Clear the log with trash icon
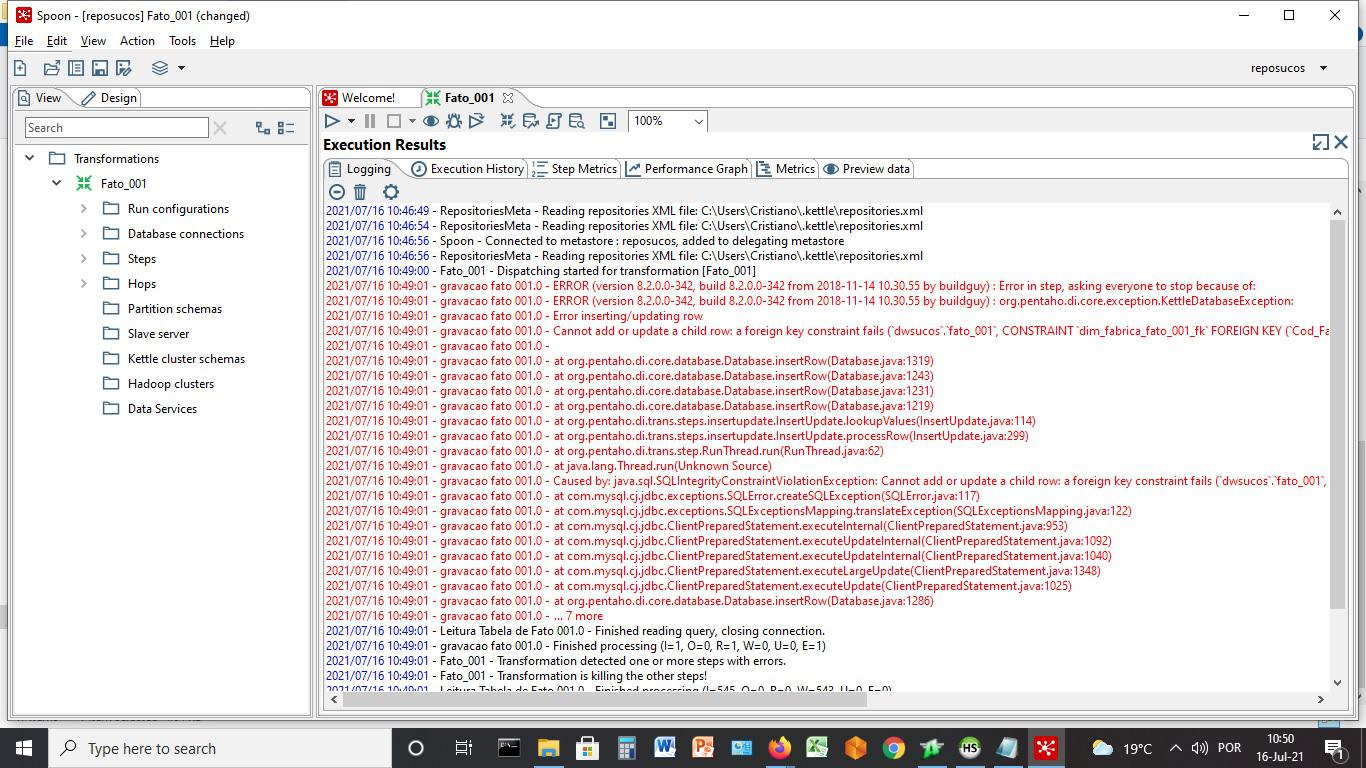Viewport: 1366px width, 768px height. 360,192
